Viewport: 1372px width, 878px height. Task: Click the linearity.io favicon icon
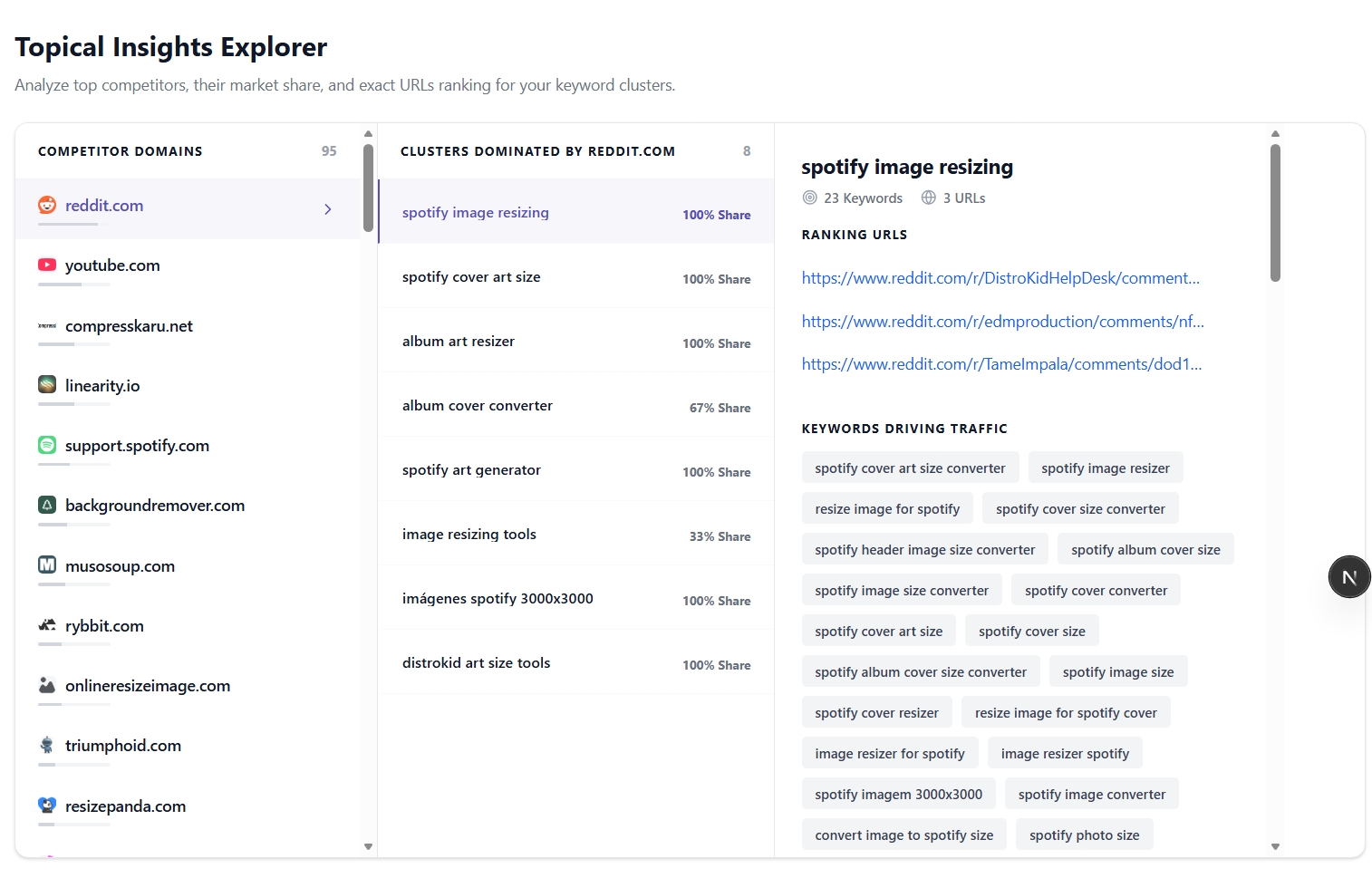[47, 385]
